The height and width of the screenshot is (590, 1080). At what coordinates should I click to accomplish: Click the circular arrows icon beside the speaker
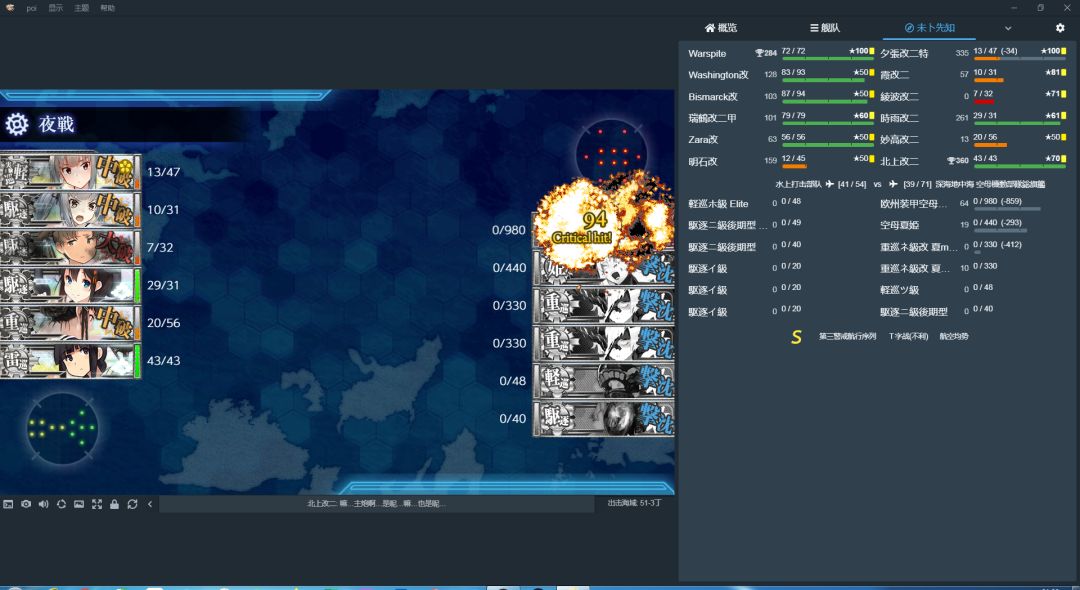coord(61,504)
